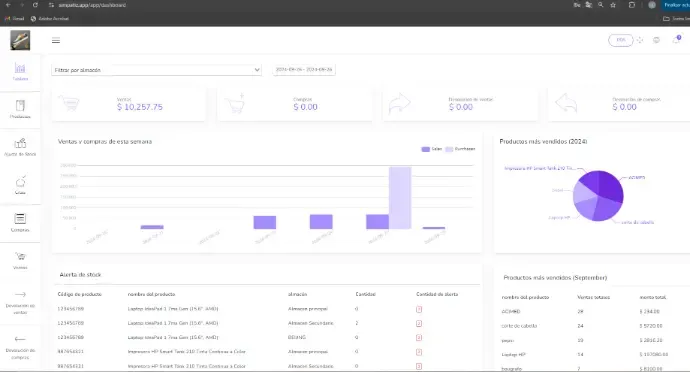The width and height of the screenshot is (690, 372).
Task: Open the Adobe Acrobat bookmark
Action: (x=50, y=18)
